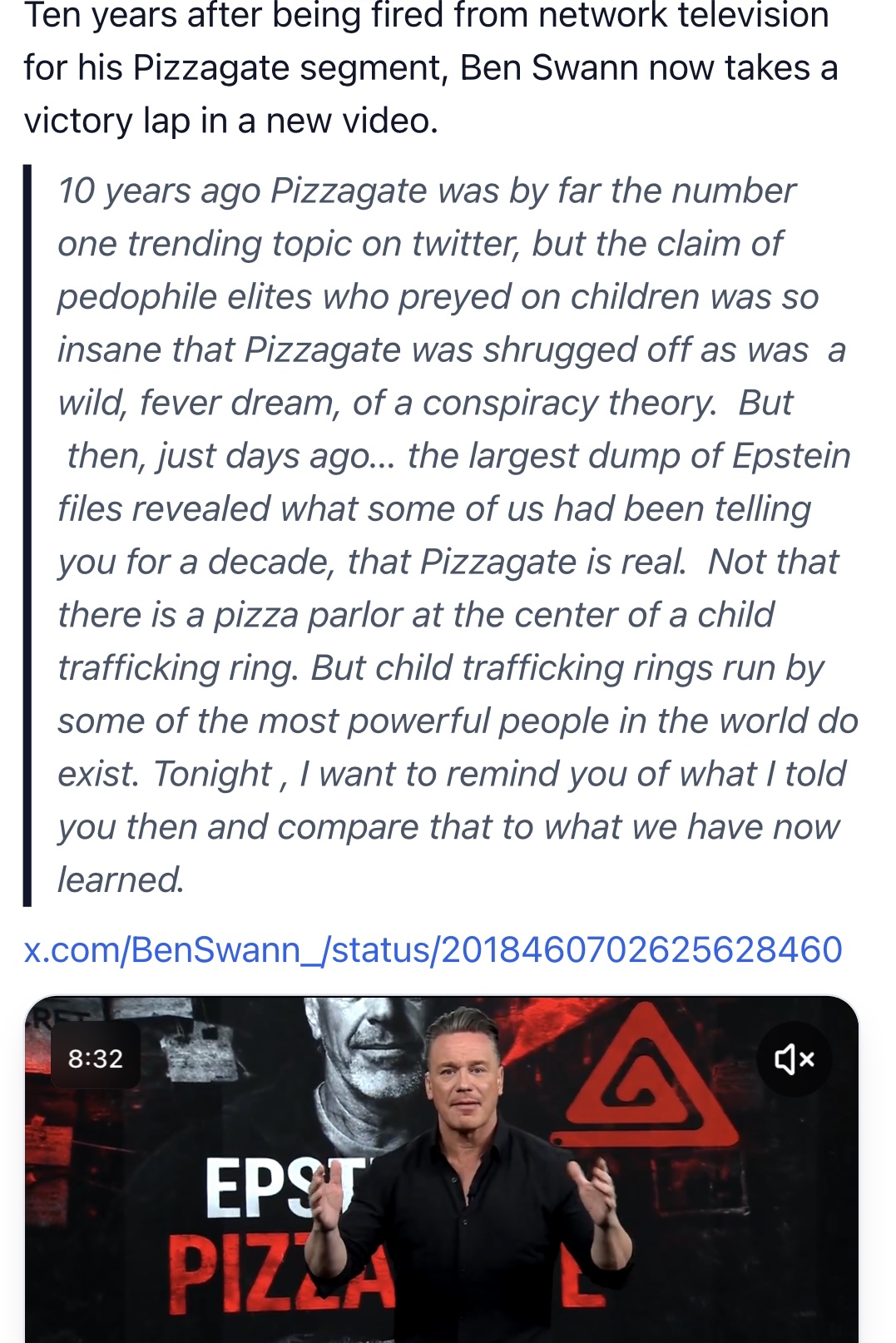
Task: Unmute the video using the speaker icon
Action: pos(794,1058)
